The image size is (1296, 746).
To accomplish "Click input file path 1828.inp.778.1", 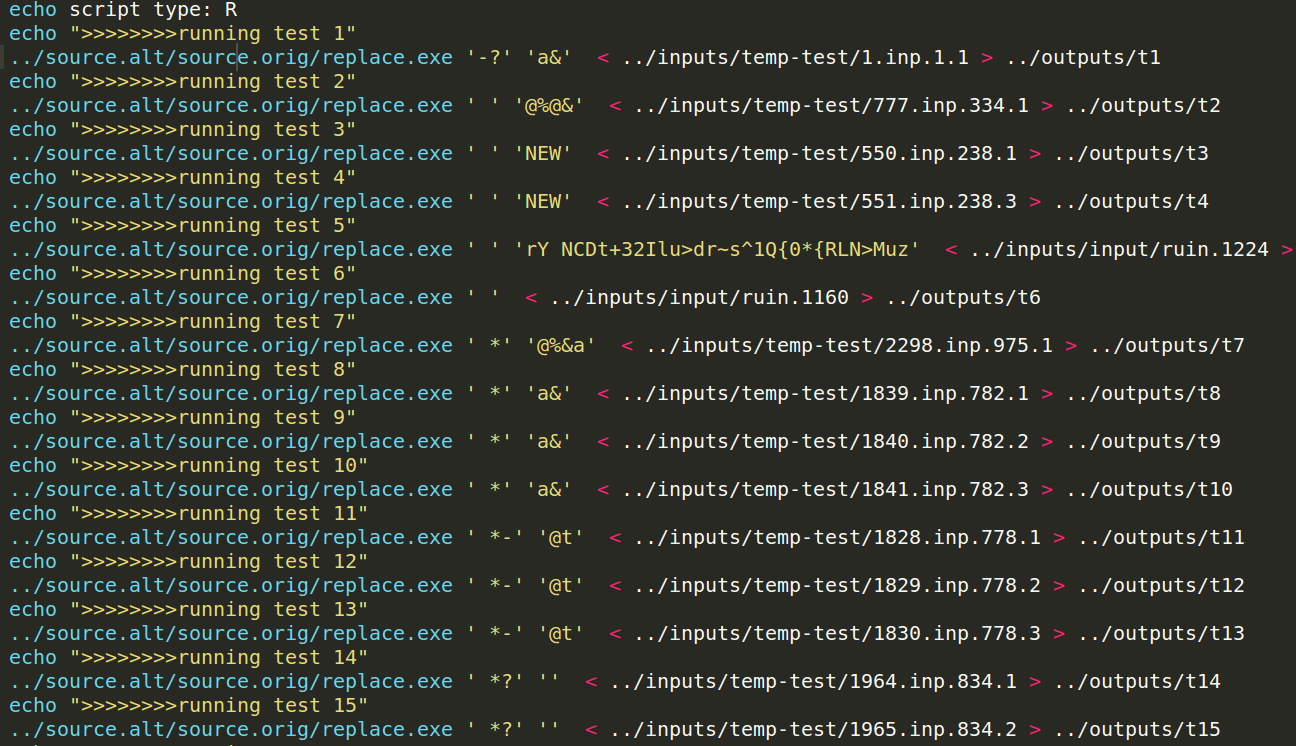I will click(837, 537).
